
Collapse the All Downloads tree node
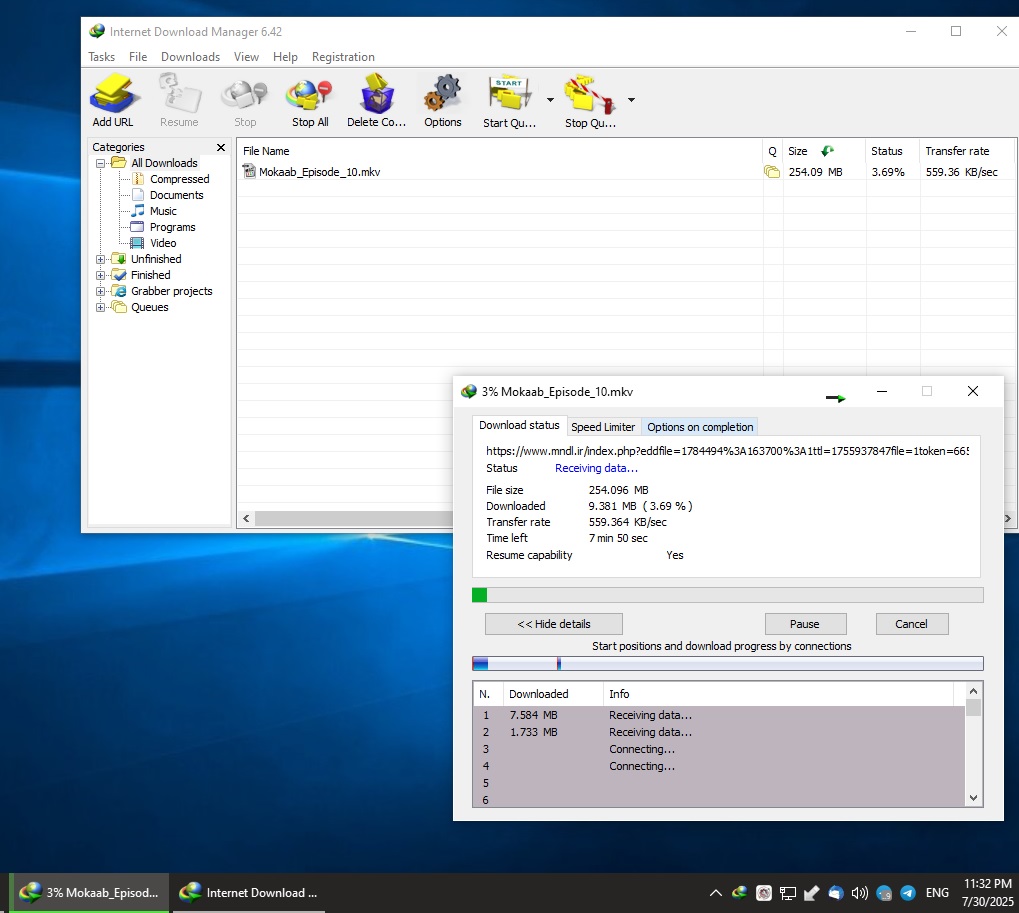(101, 163)
